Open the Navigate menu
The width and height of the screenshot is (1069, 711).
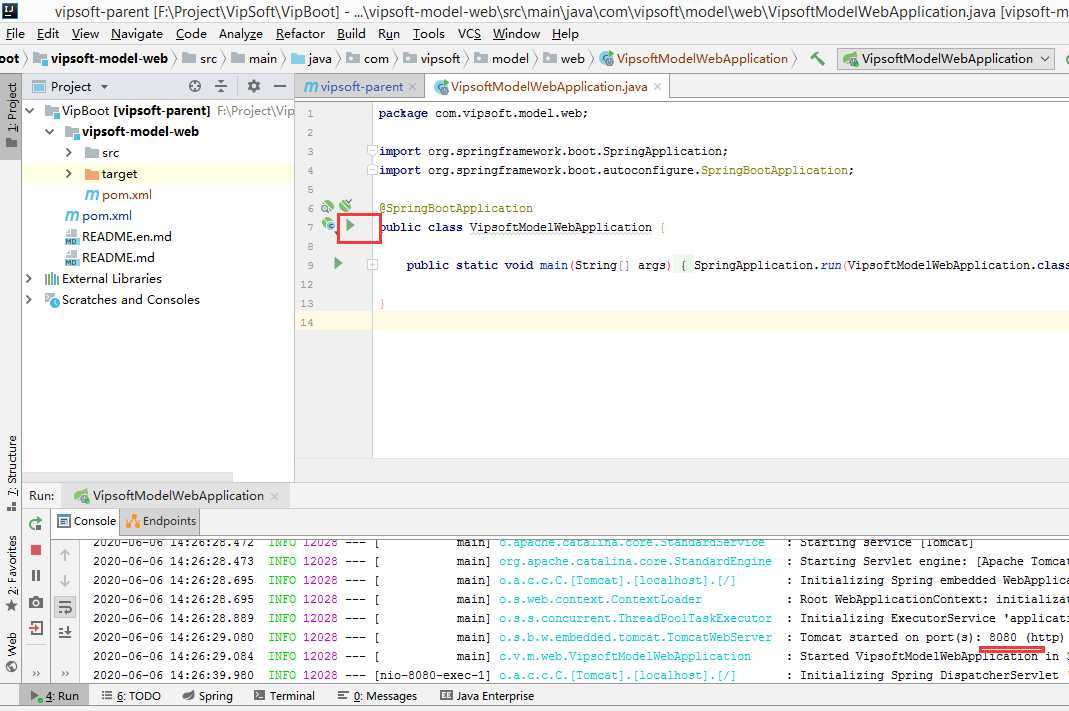pos(137,33)
